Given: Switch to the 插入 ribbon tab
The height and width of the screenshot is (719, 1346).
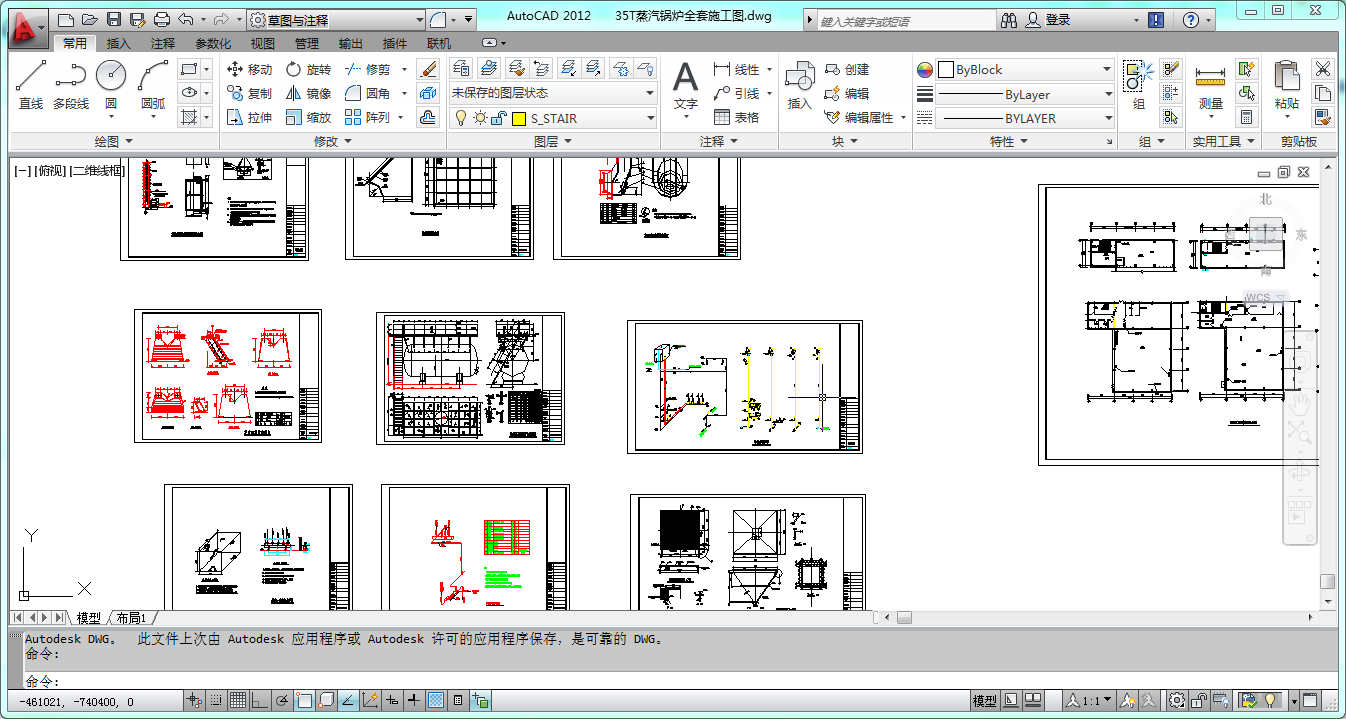Looking at the screenshot, I should coord(119,44).
